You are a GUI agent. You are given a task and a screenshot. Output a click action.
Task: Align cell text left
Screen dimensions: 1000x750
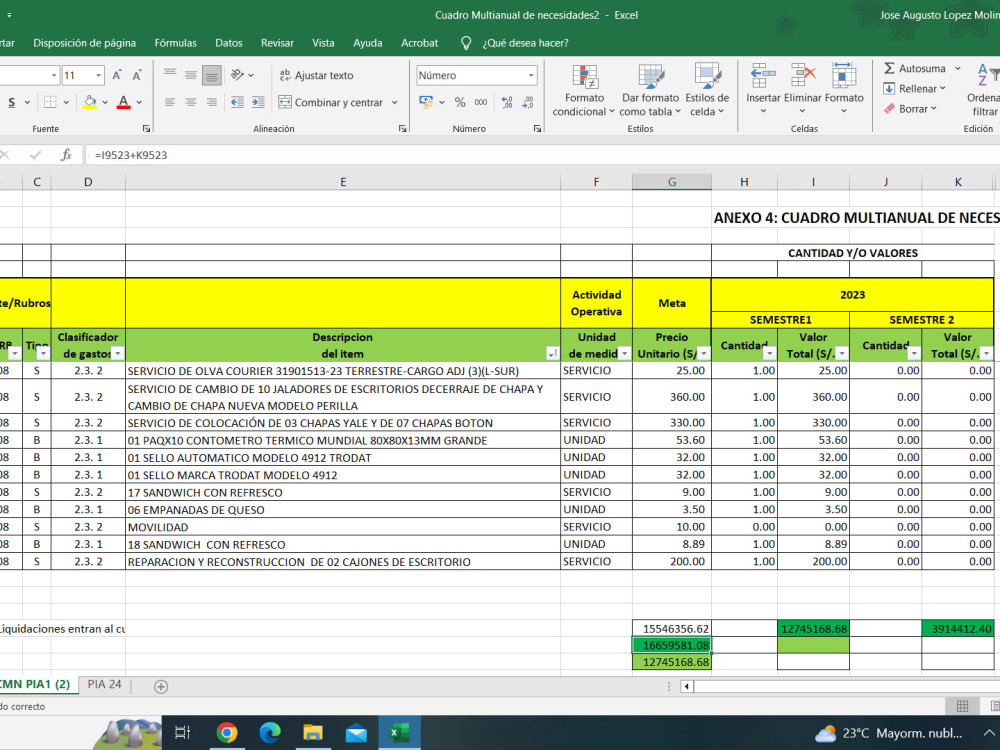170,102
